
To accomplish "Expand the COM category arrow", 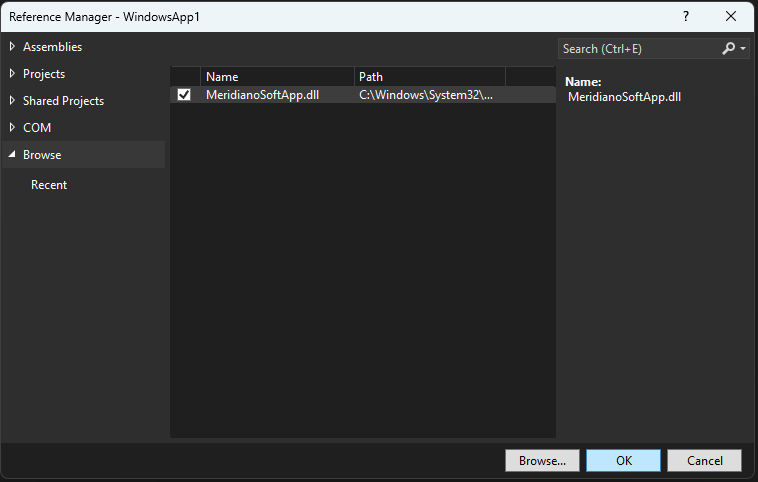I will 13,128.
